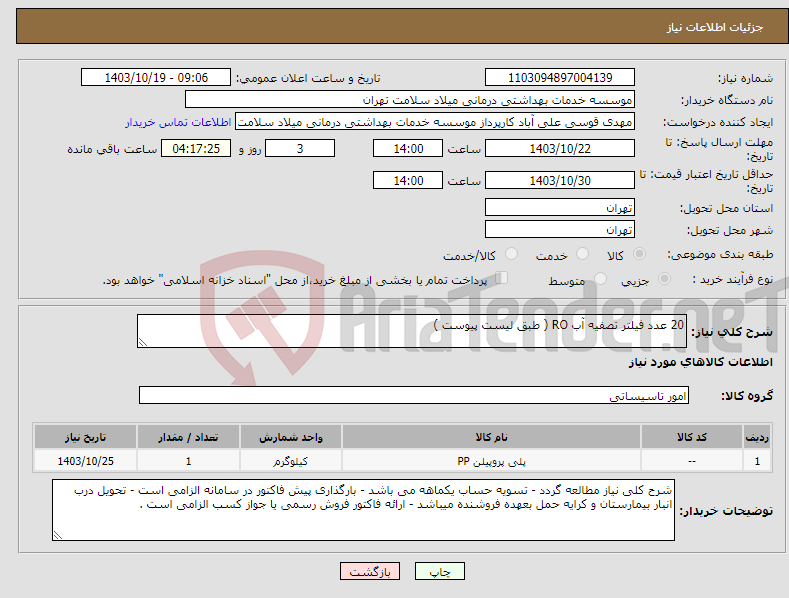Click the announcement date field 1403/10/19 - 09:06
The width and height of the screenshot is (789, 598).
155,78
